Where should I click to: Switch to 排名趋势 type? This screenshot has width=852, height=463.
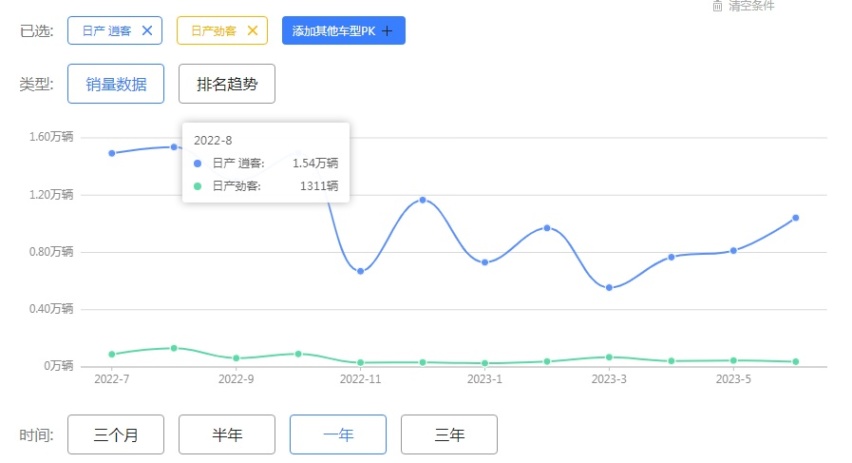point(227,84)
